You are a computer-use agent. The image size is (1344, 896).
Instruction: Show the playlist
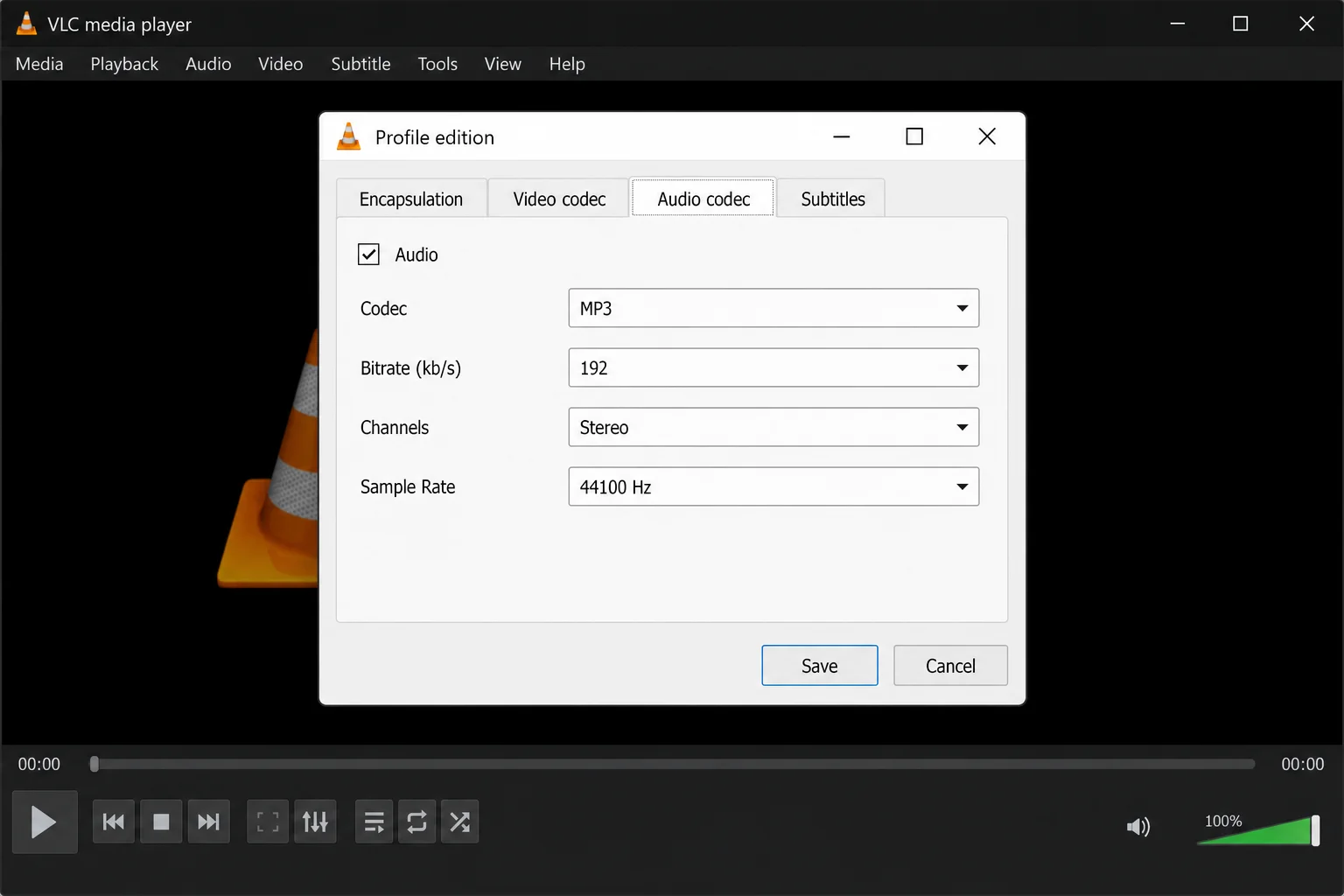[374, 822]
